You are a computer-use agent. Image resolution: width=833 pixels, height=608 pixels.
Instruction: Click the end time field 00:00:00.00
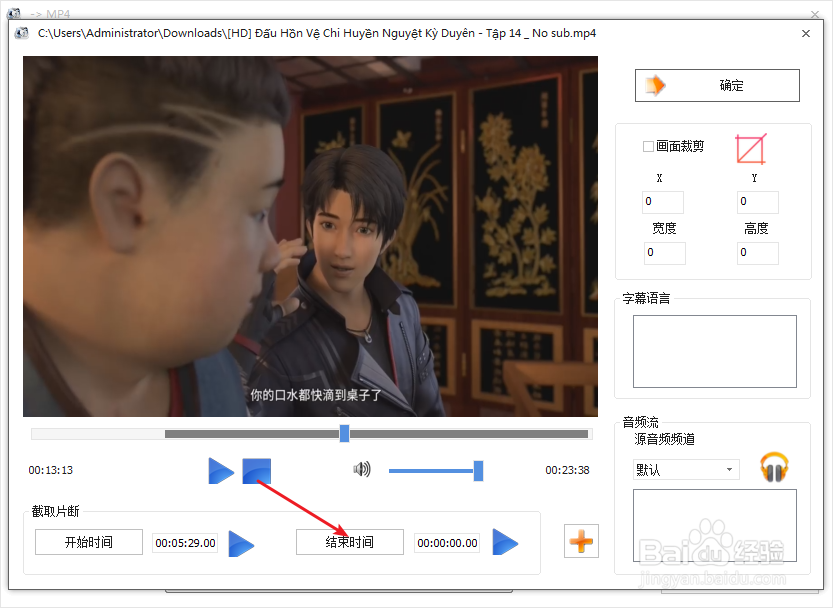(447, 543)
